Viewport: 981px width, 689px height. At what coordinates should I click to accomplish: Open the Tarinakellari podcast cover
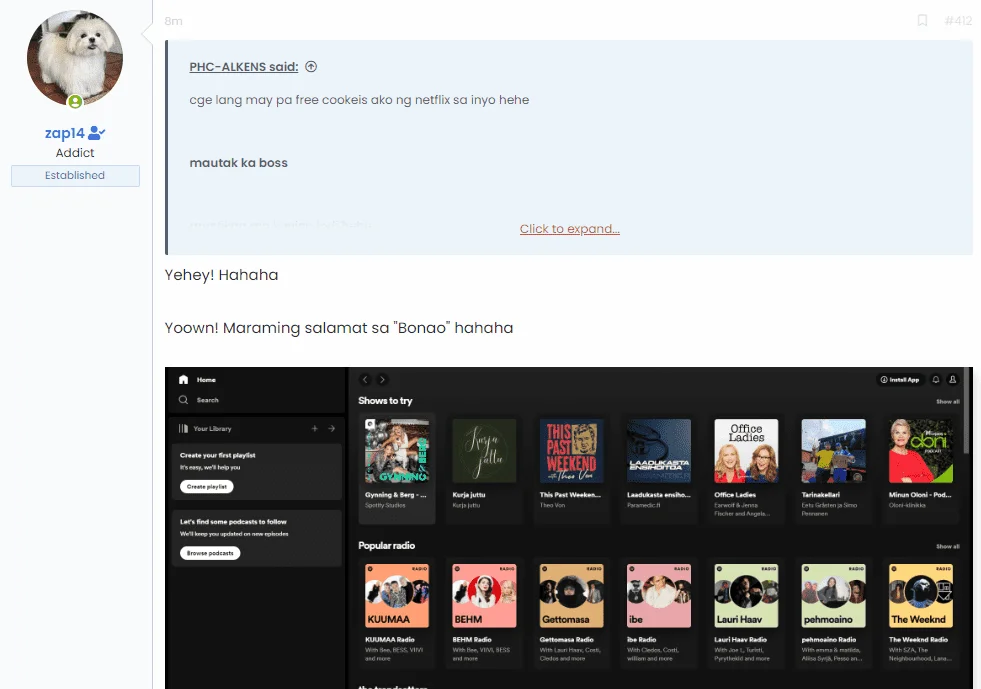coord(833,451)
